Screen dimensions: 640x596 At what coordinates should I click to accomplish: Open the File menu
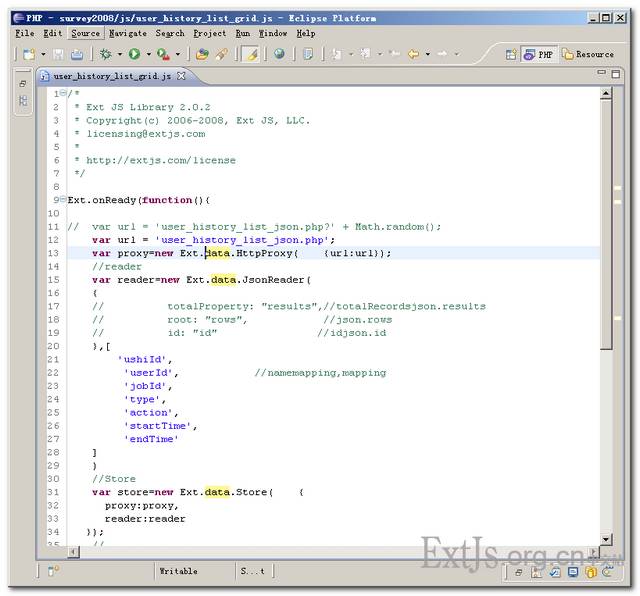(x=25, y=33)
